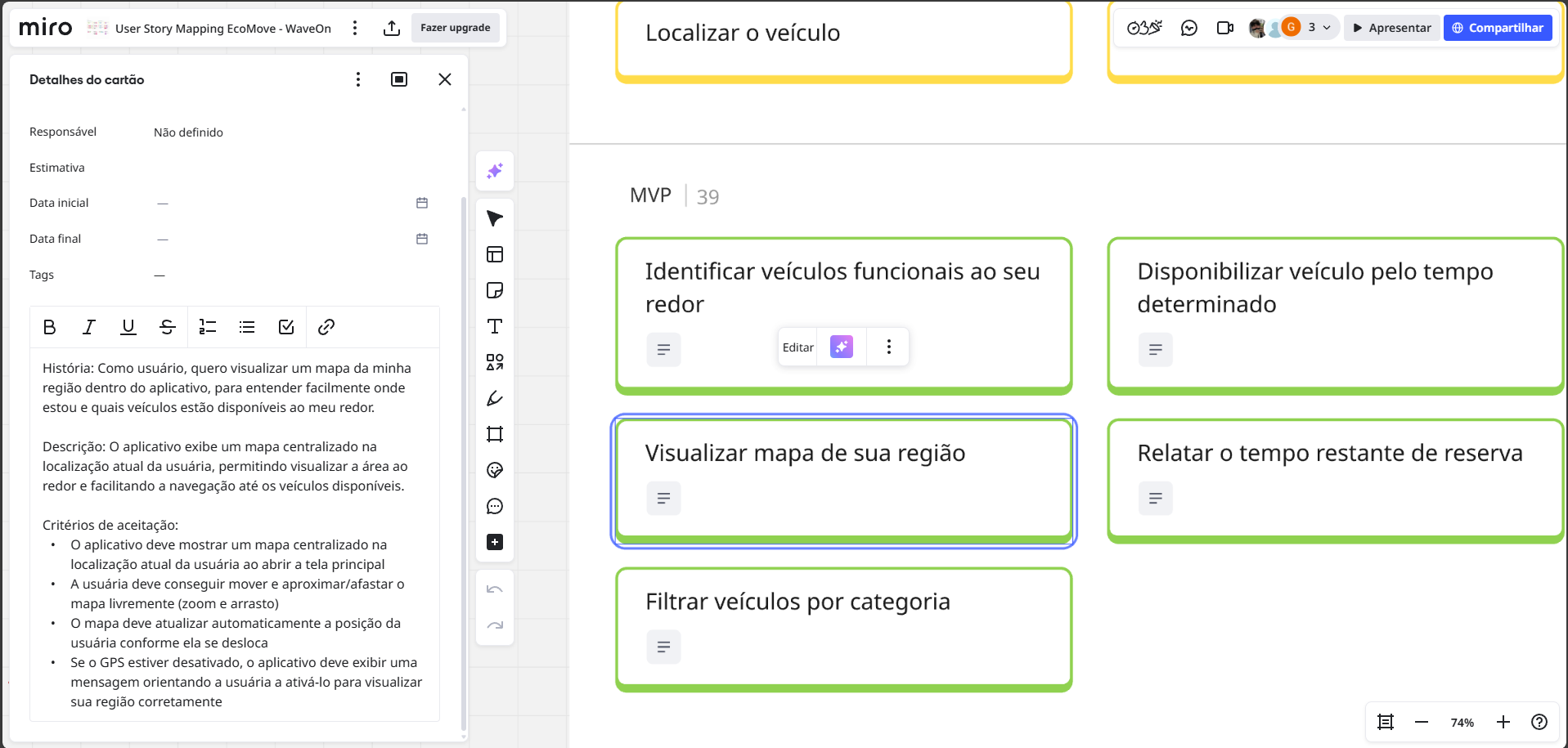Expand the collaborators list dropdown
This screenshot has height=748, width=1568.
[x=1327, y=28]
